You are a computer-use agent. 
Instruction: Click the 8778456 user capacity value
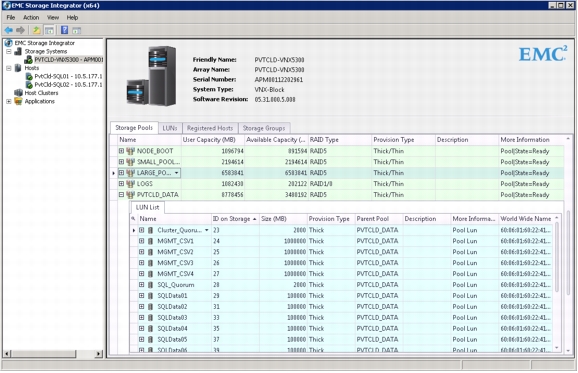232,195
